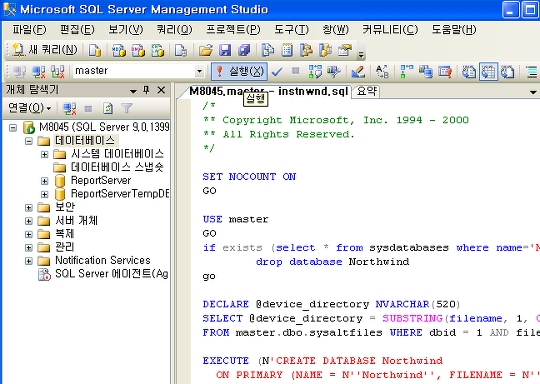Show the Summary page via the toolbar icon

(287, 50)
